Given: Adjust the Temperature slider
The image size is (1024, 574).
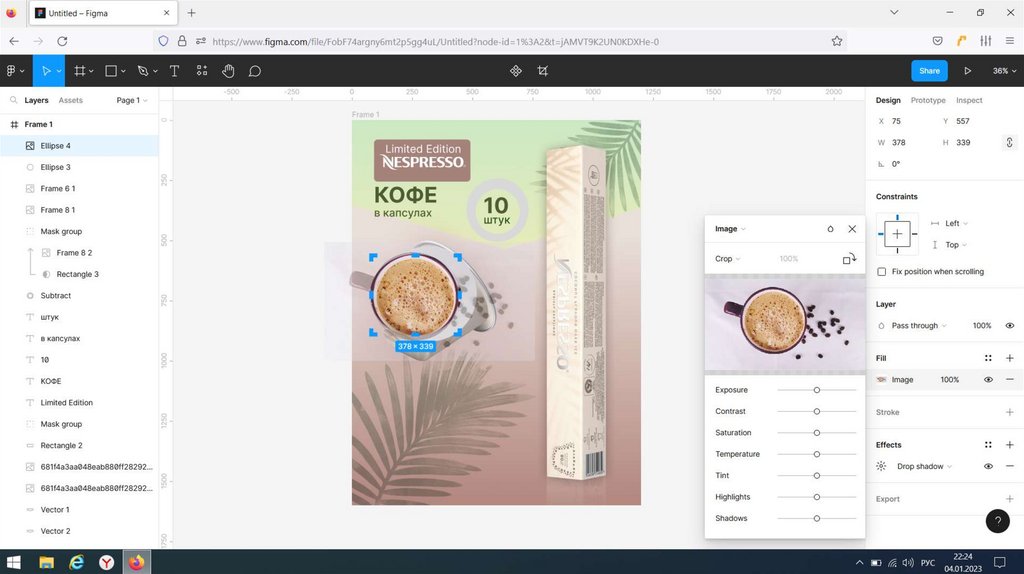Looking at the screenshot, I should pos(816,454).
